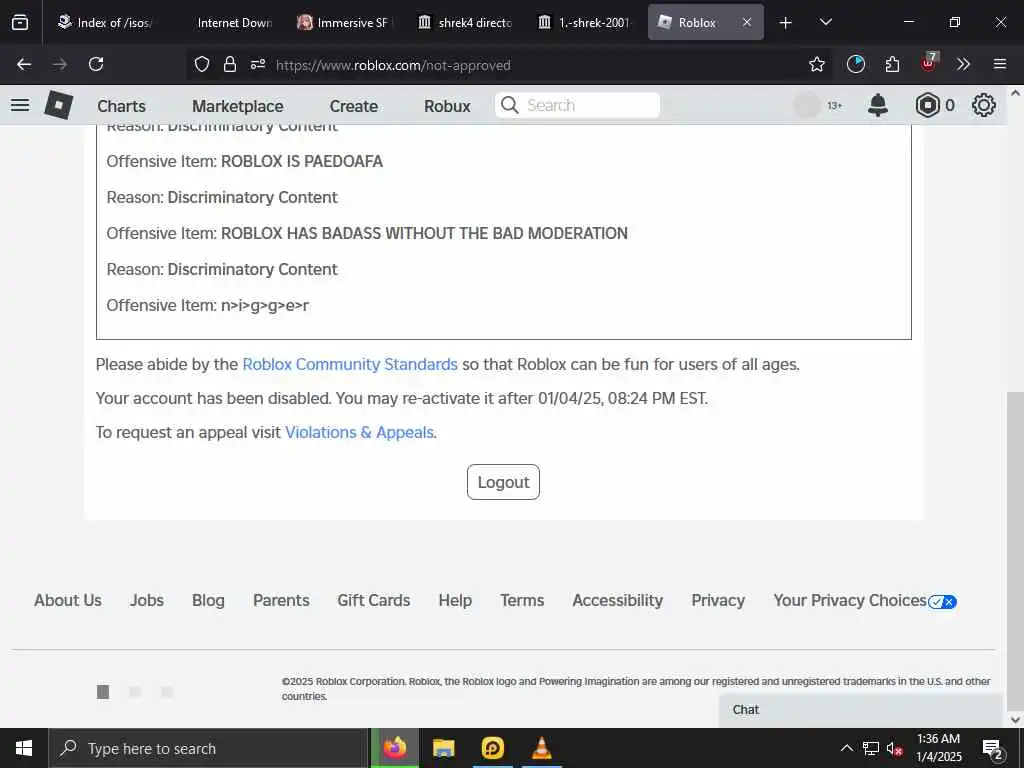Screen dimensions: 1024x768
Task: Open a new browser tab with plus
Action: (786, 23)
